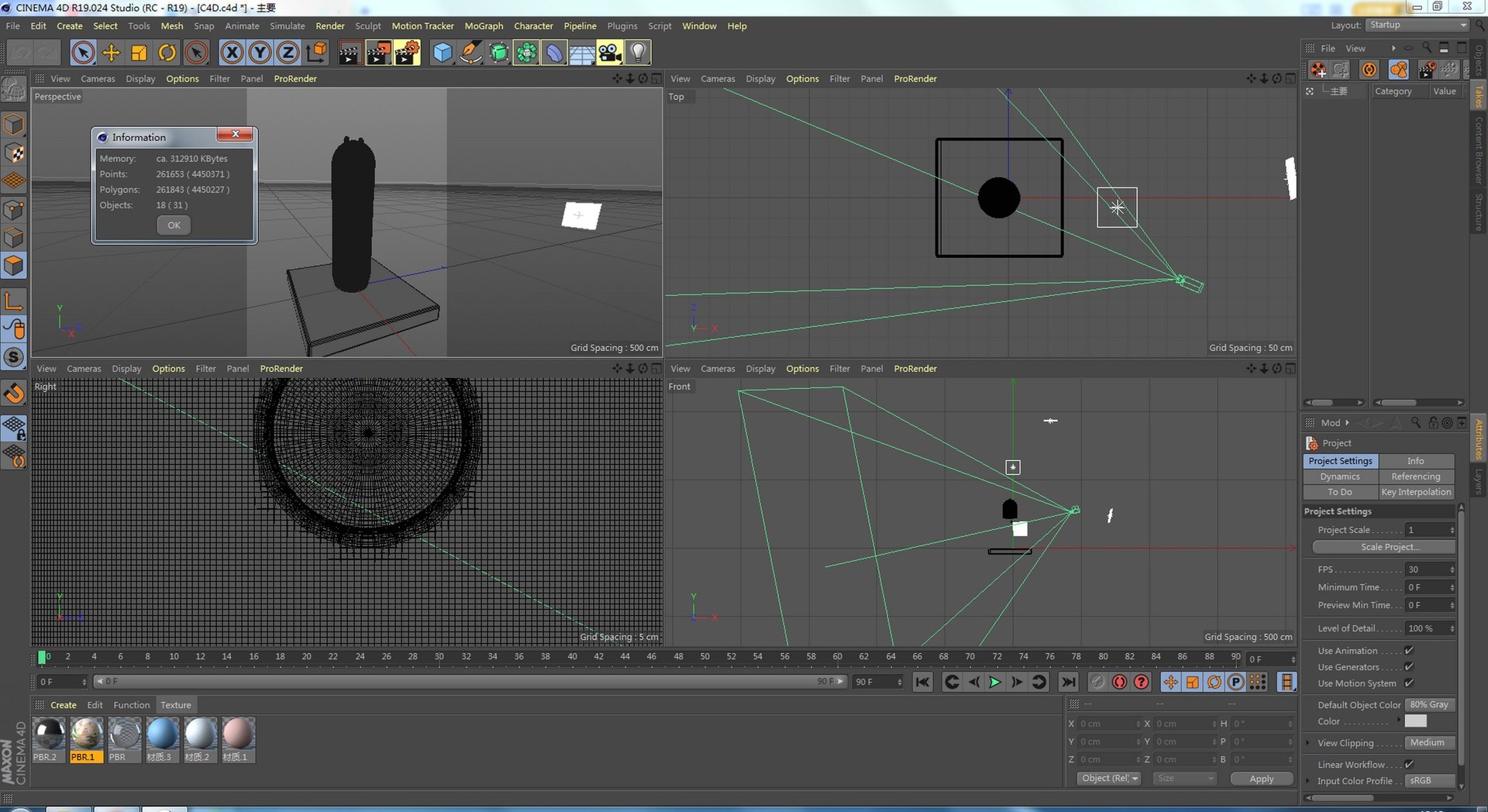The width and height of the screenshot is (1488, 812).
Task: Click the Apply coordinates button
Action: coord(1262,779)
